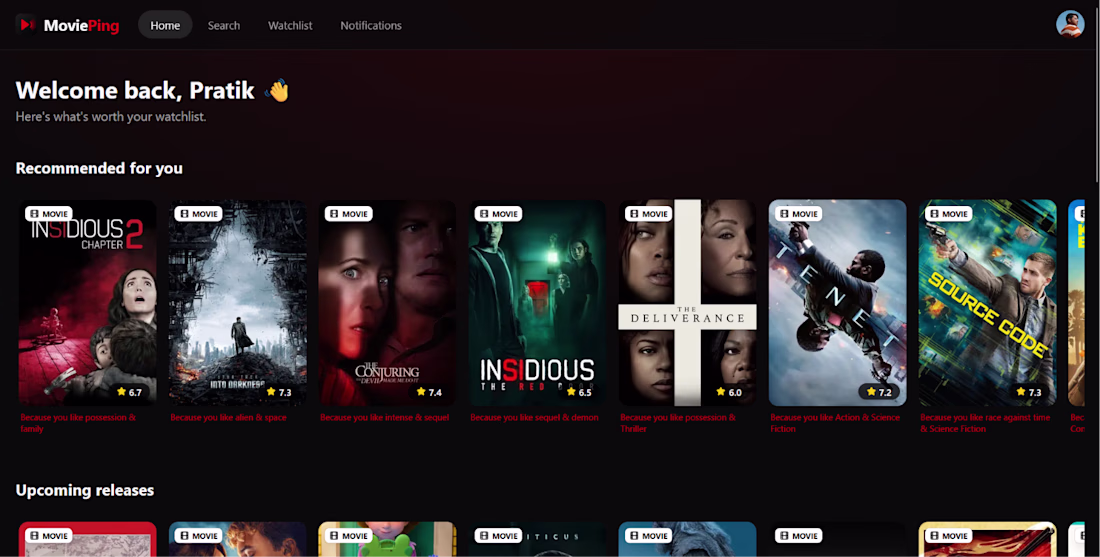1100x557 pixels.
Task: Click the 6.0 star rating on The Deliverance
Action: [x=730, y=392]
